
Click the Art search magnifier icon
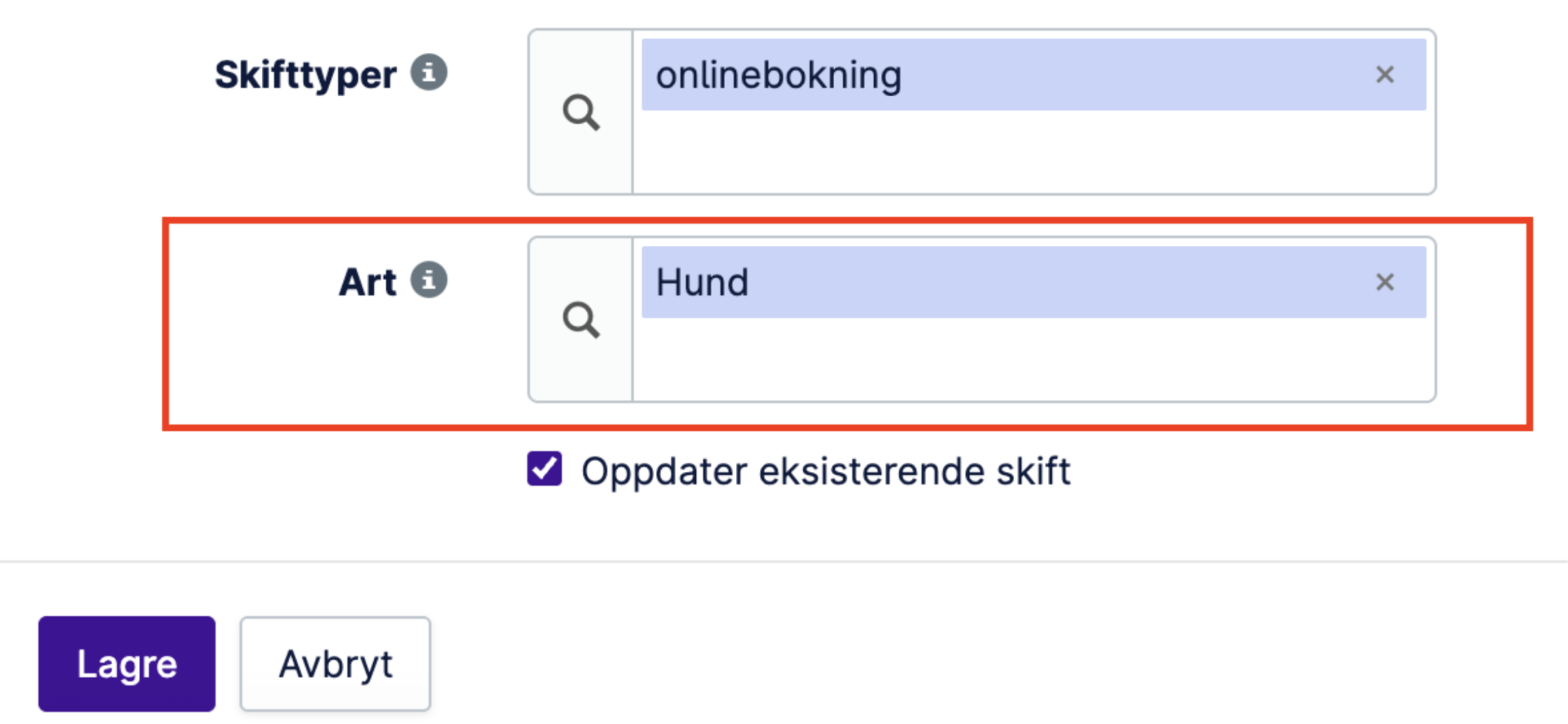[x=581, y=319]
